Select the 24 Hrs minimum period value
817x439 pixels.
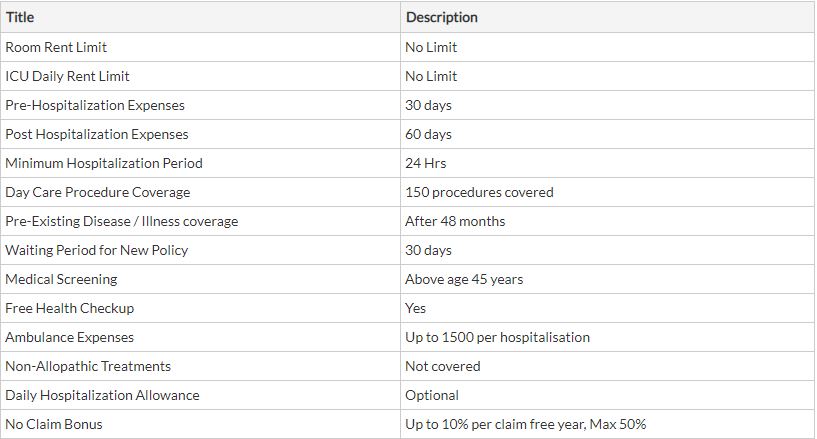pyautogui.click(x=608, y=163)
